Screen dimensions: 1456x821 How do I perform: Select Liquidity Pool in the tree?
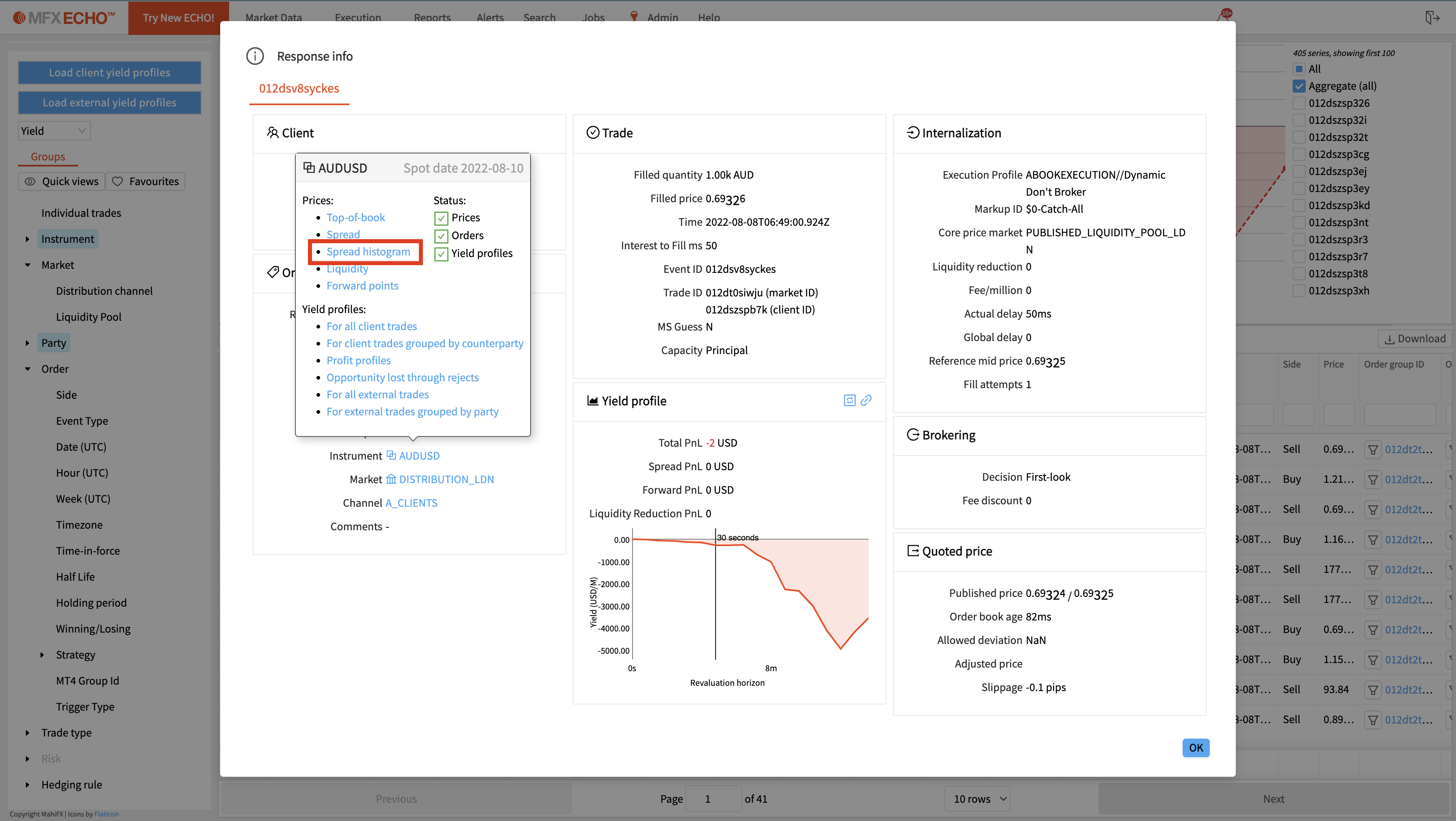pos(89,317)
